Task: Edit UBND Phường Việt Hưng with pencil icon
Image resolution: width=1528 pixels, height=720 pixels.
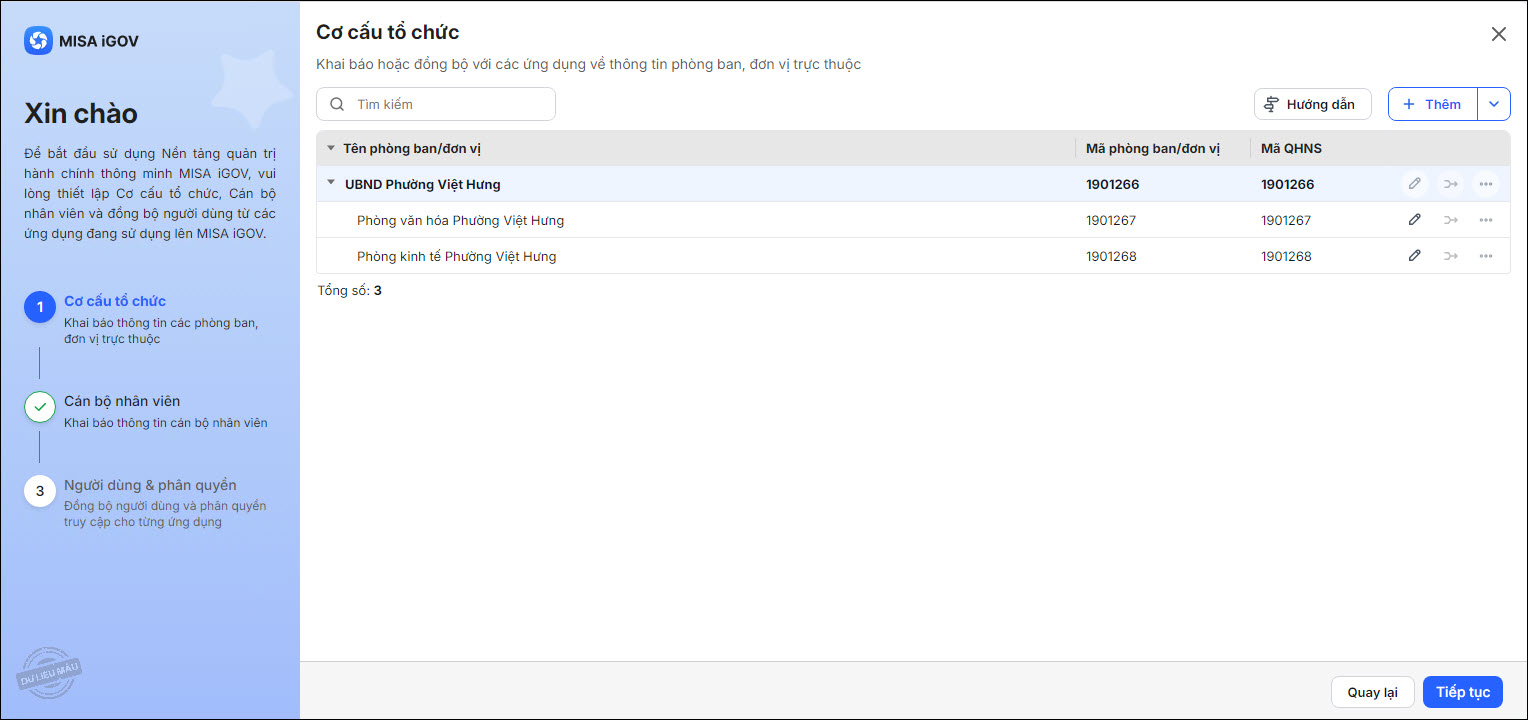Action: point(1414,184)
